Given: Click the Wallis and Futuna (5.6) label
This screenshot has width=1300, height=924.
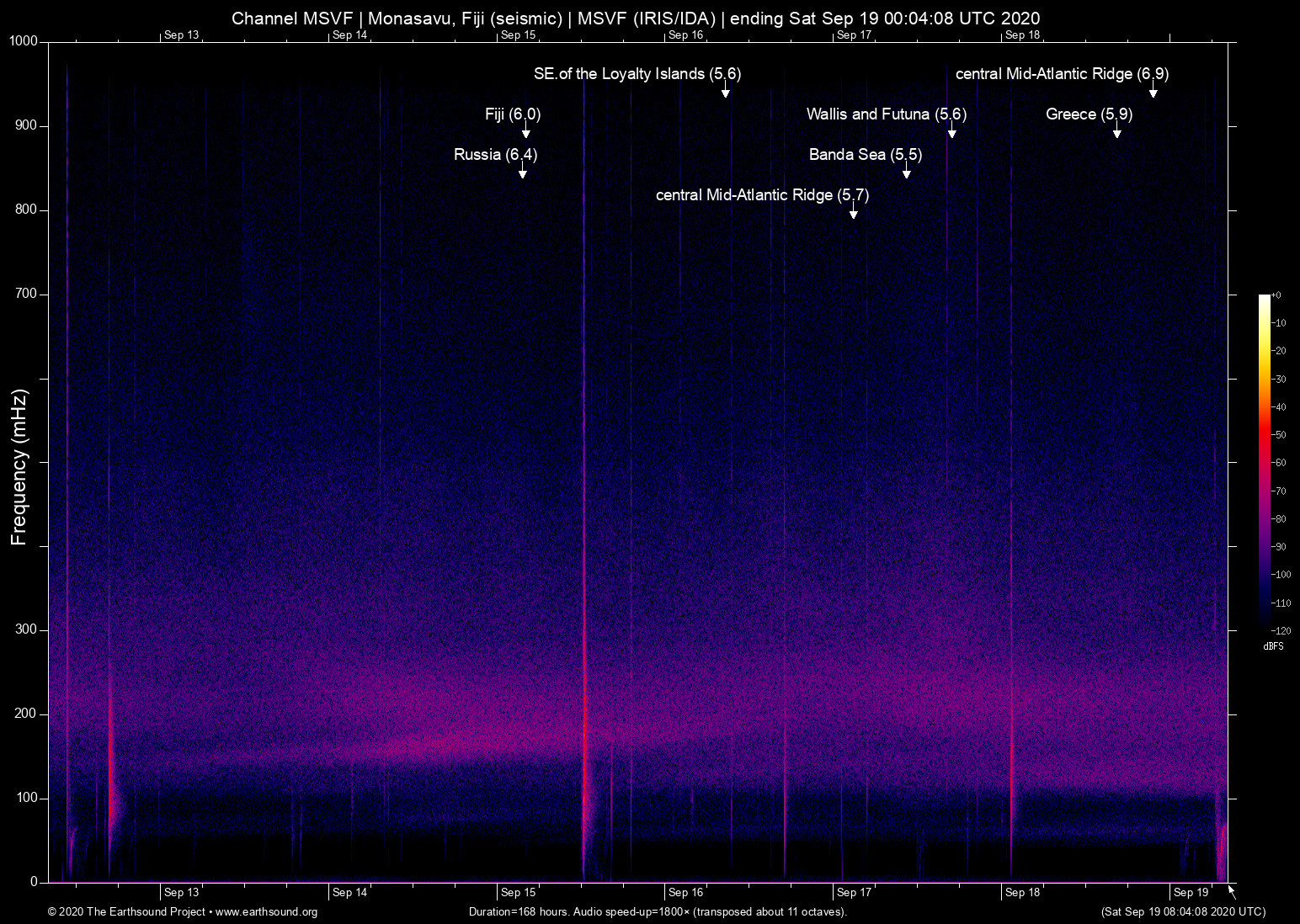Looking at the screenshot, I should (x=887, y=114).
